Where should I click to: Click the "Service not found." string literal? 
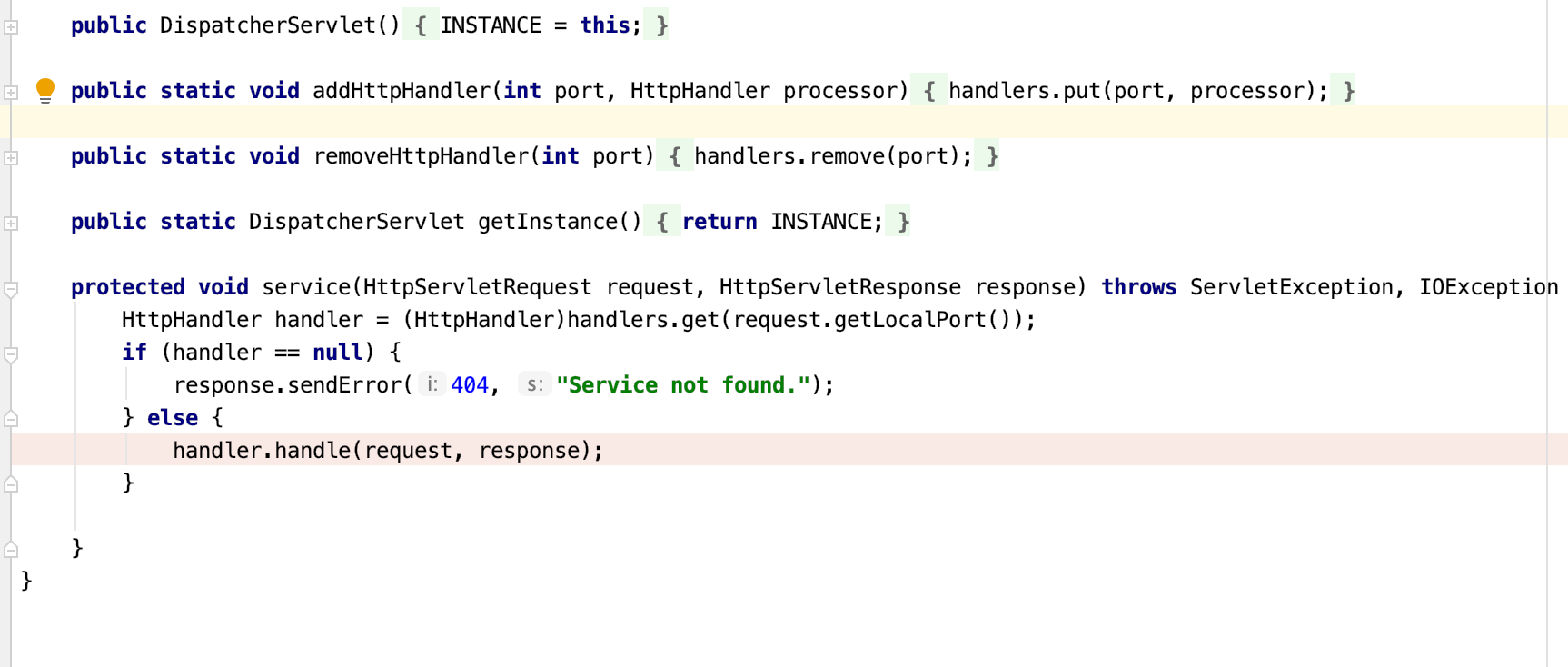click(683, 385)
